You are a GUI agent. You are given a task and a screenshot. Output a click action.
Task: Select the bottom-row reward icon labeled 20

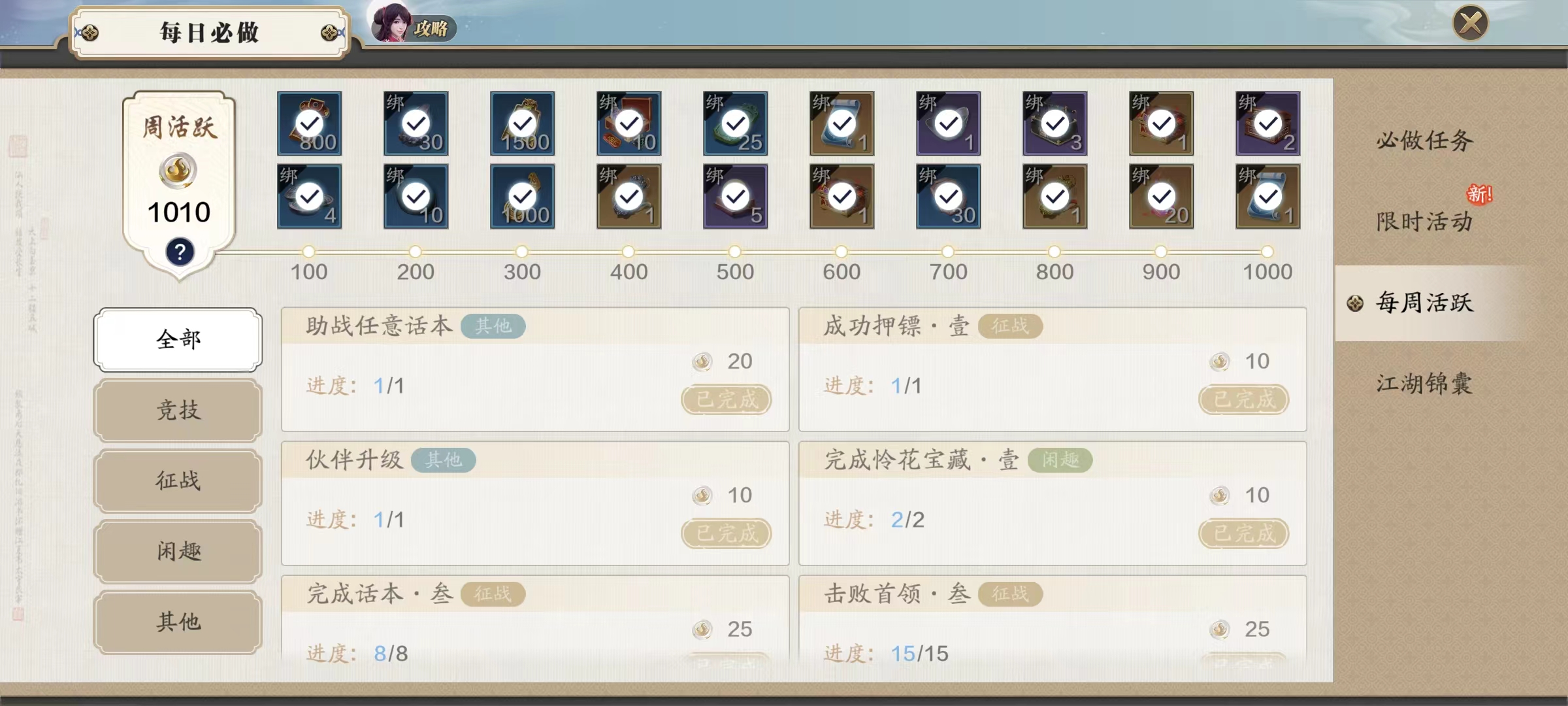[x=1162, y=197]
